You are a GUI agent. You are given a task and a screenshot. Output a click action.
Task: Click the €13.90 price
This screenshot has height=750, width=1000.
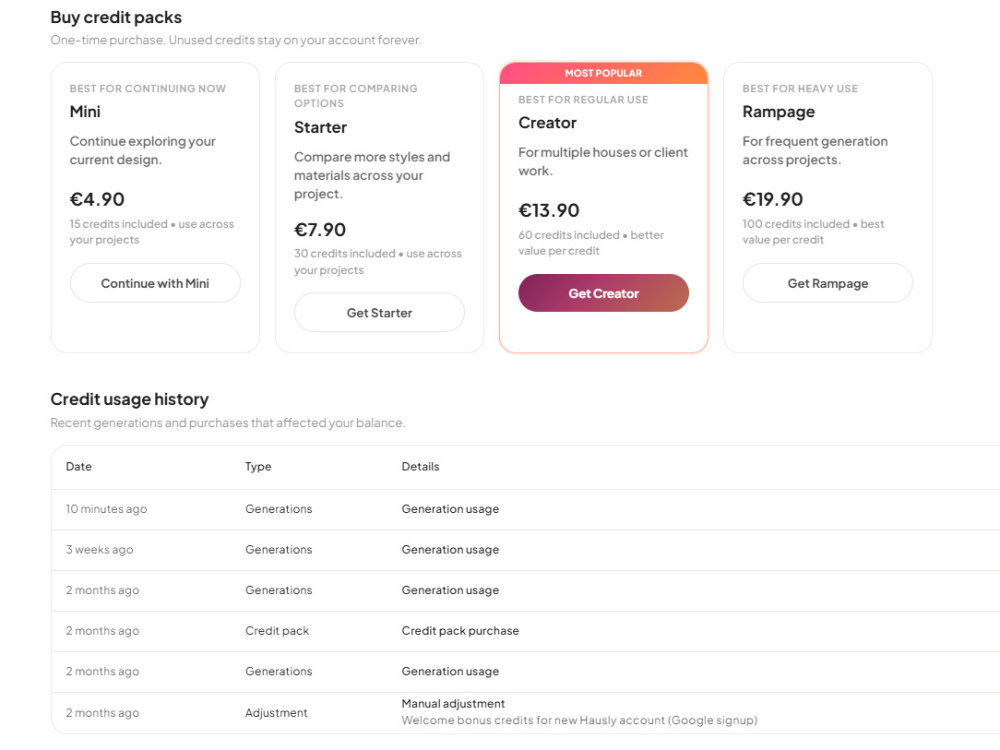point(548,210)
